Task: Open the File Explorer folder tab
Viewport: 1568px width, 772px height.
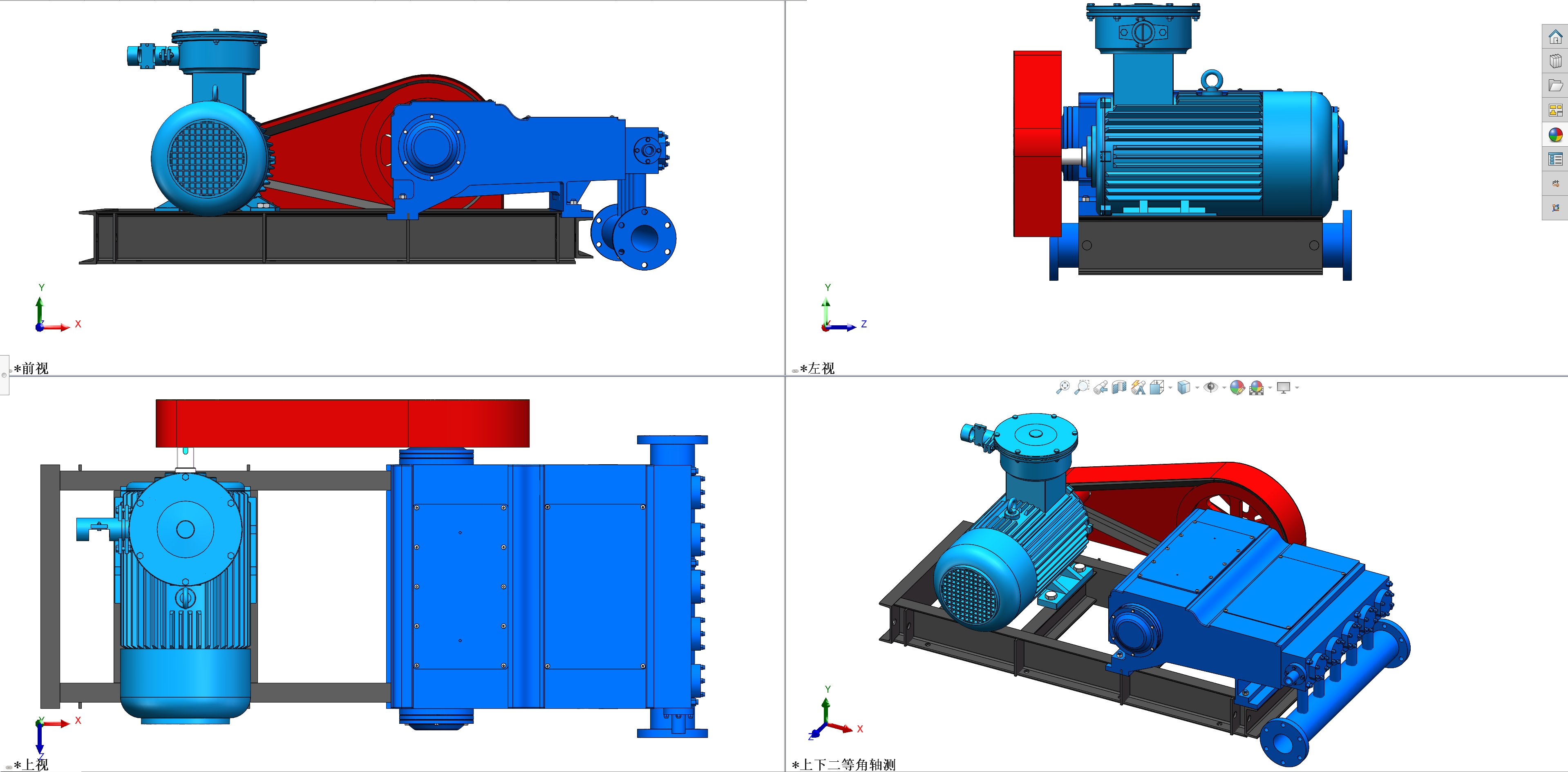Action: coord(1555,86)
